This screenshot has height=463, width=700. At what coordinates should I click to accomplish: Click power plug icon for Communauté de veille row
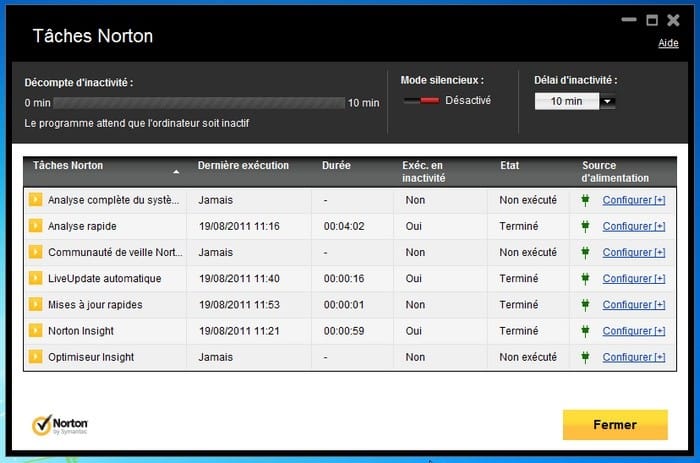585,252
